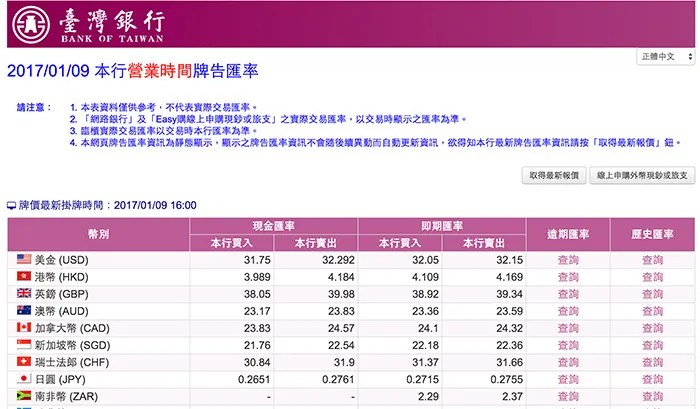
Task: Click the CHF Switzerland flag icon
Action: pyautogui.click(x=24, y=361)
